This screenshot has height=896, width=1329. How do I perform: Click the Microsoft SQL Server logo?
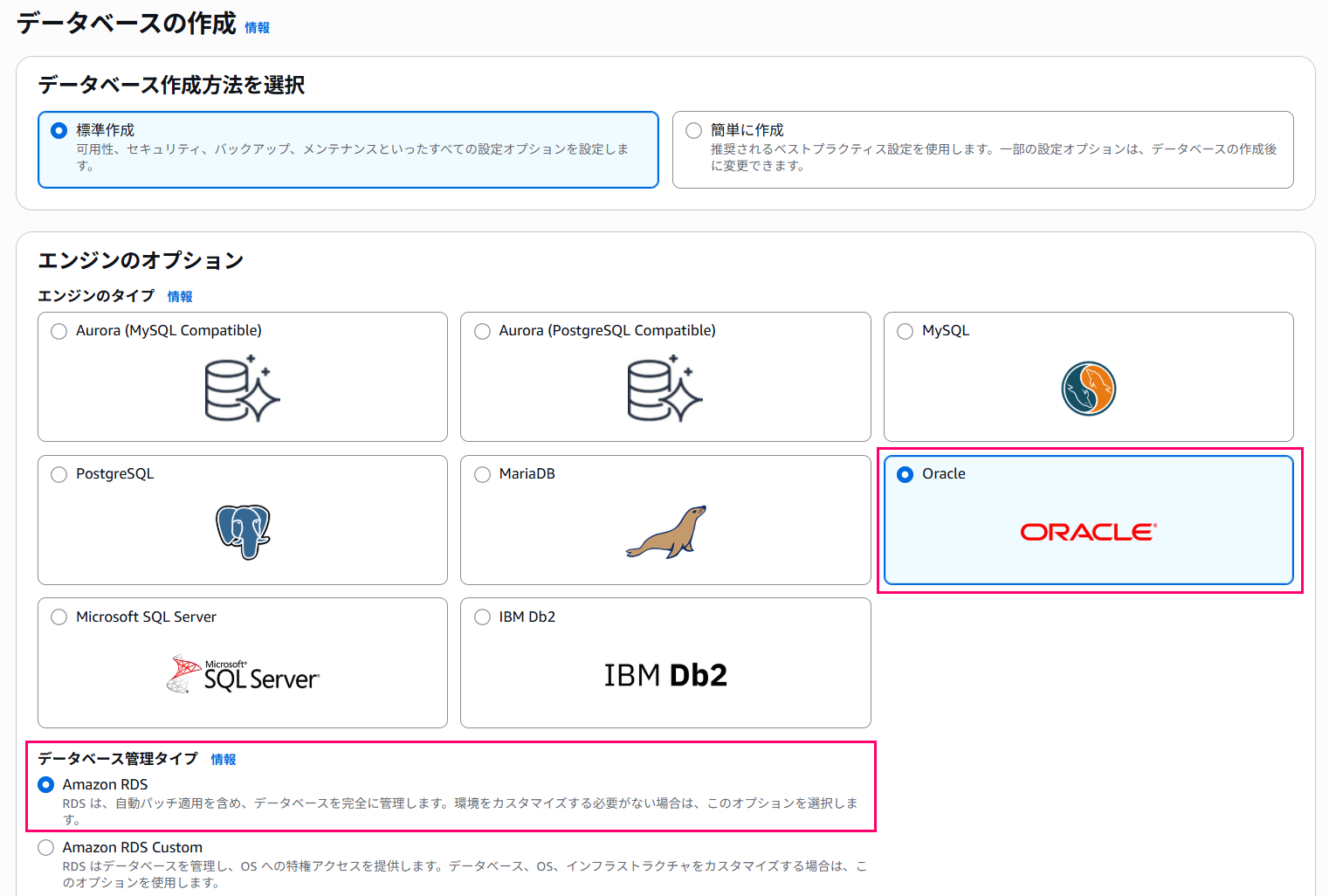243,674
